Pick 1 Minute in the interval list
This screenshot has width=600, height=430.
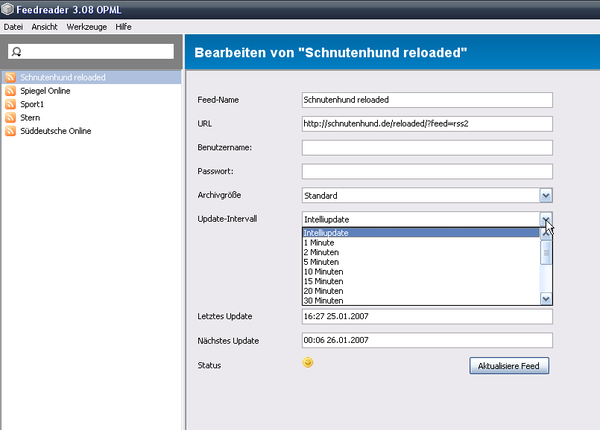[319, 243]
